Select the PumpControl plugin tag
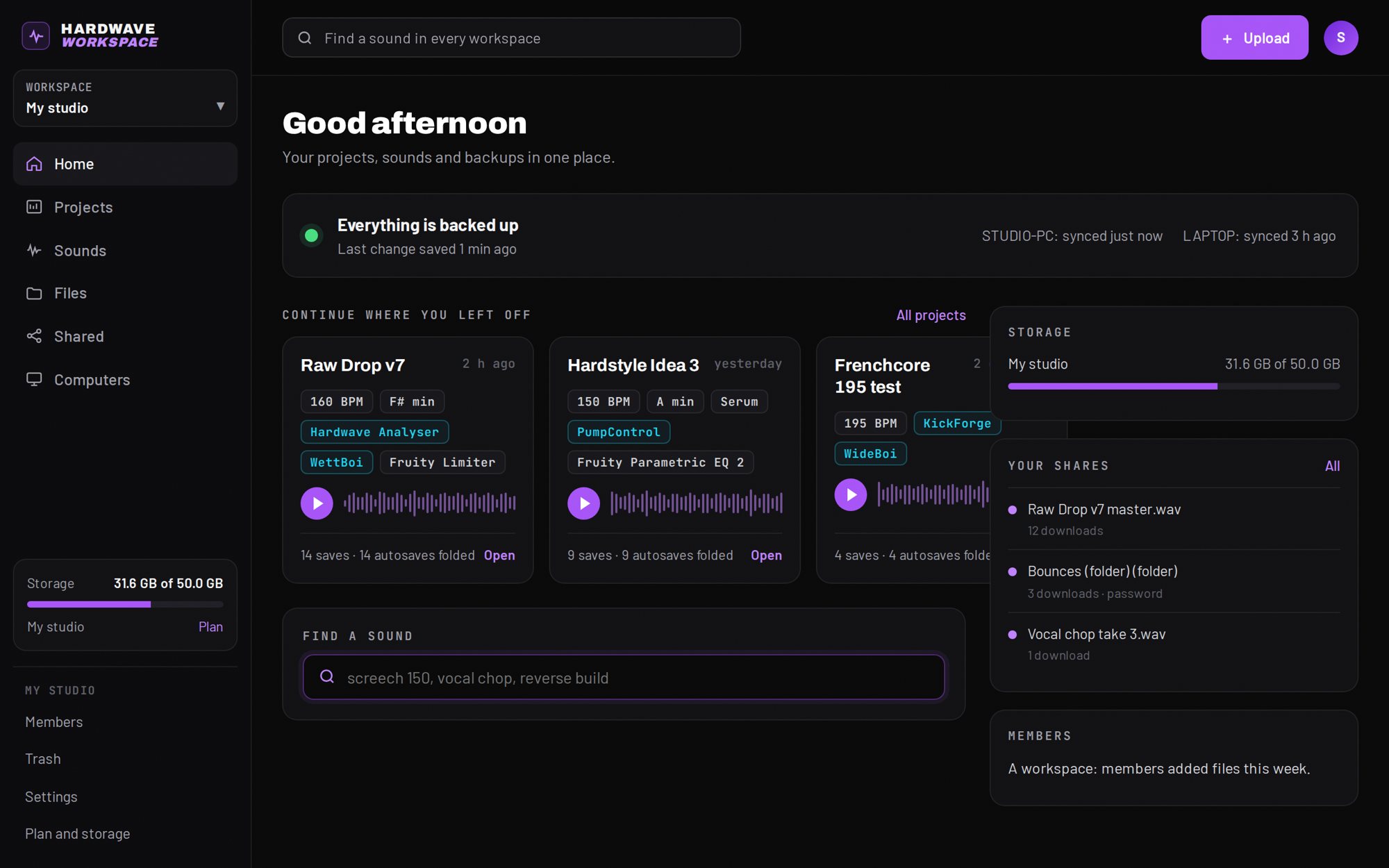Image resolution: width=1389 pixels, height=868 pixels. pos(618,432)
